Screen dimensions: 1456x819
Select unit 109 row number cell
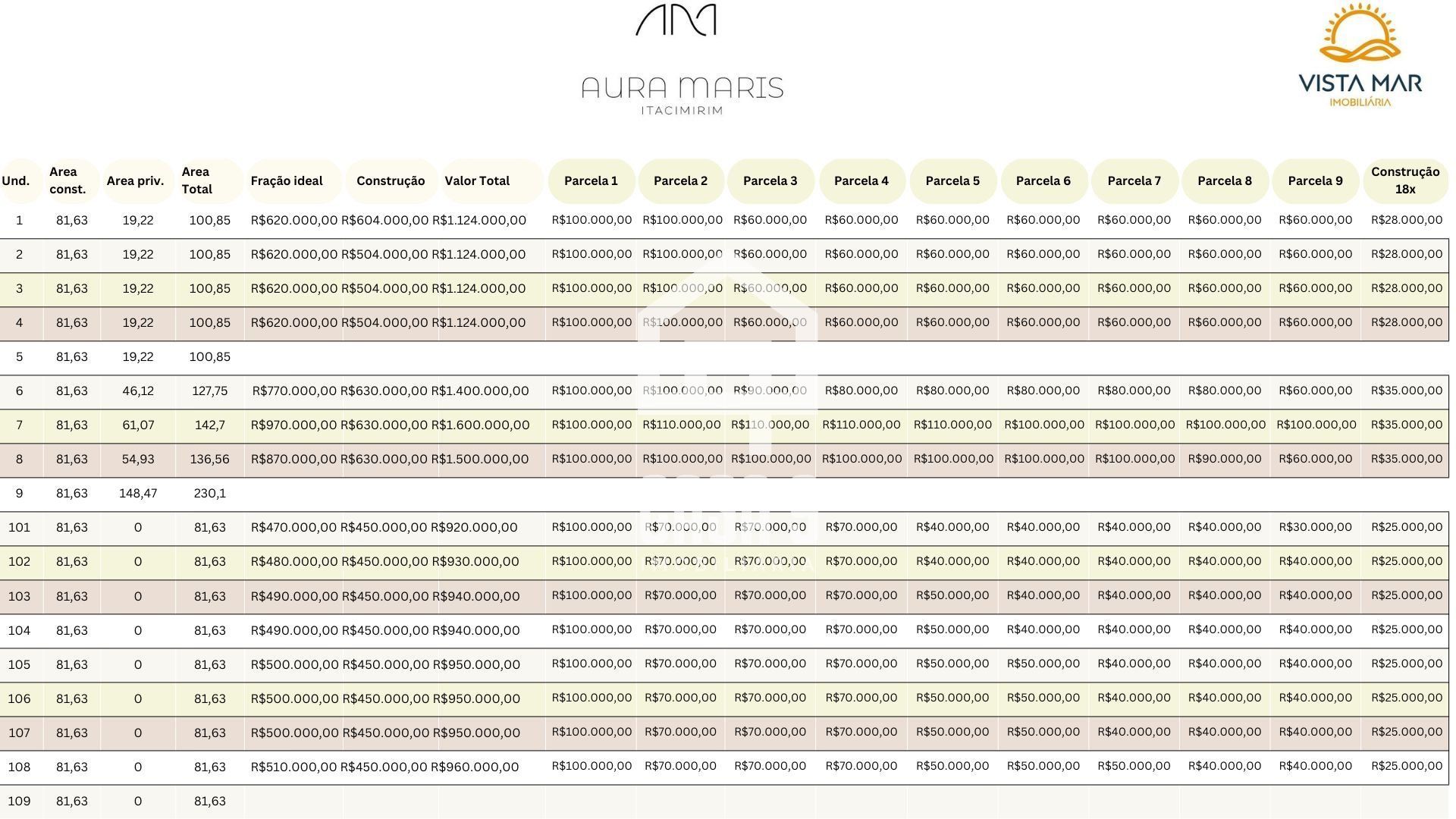point(19,801)
